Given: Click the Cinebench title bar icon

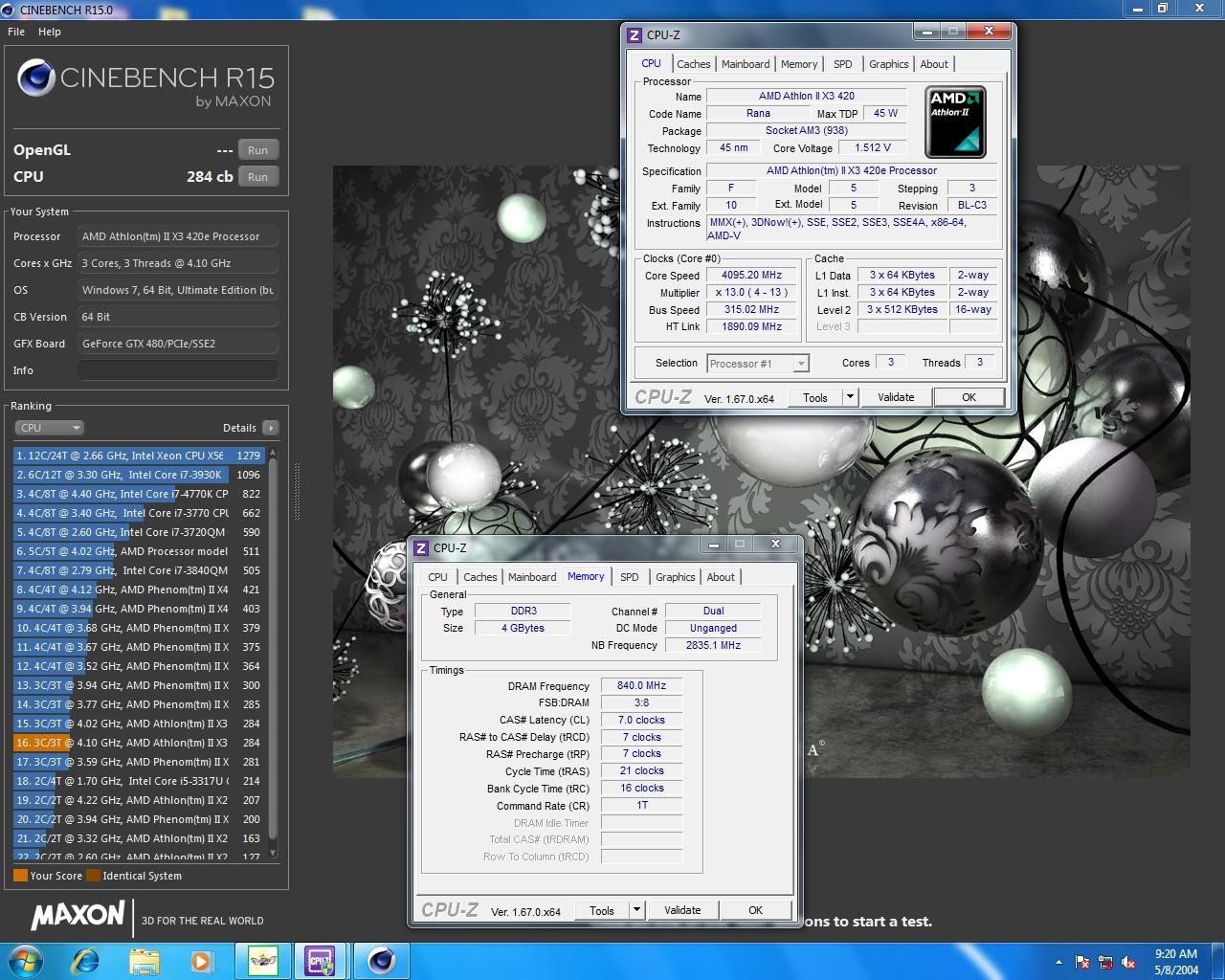Looking at the screenshot, I should tap(10, 10).
